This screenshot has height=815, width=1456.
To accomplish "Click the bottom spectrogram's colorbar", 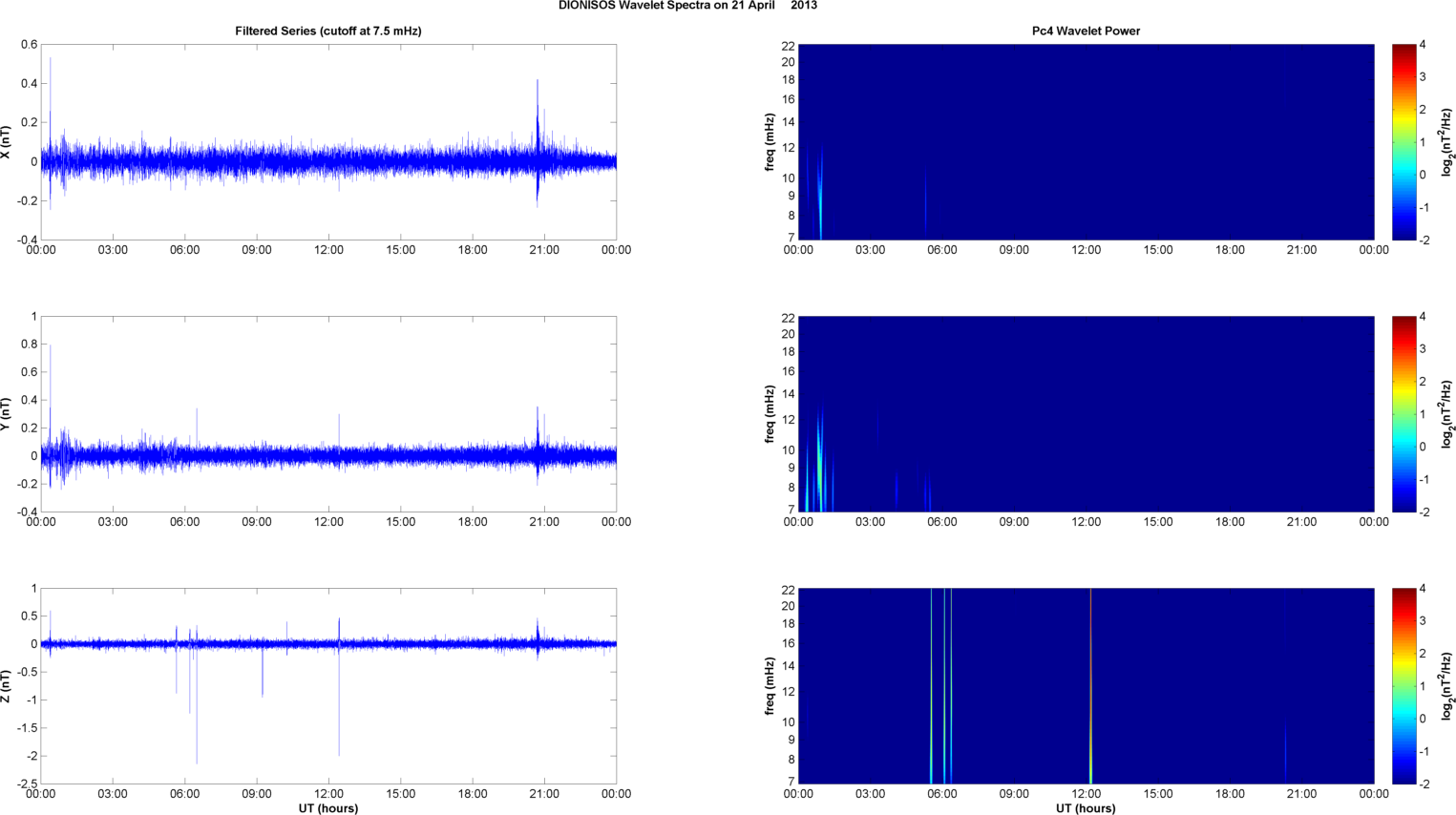I will click(1403, 686).
